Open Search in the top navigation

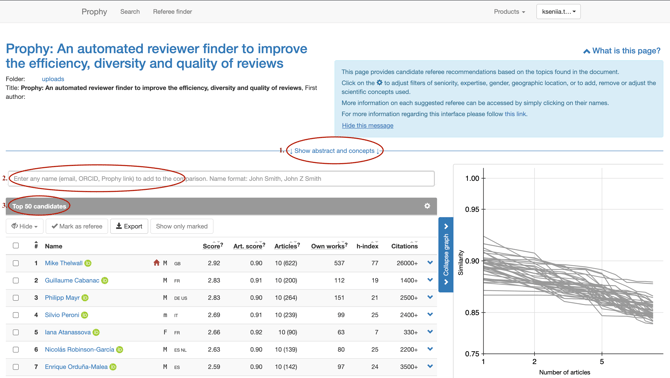130,12
